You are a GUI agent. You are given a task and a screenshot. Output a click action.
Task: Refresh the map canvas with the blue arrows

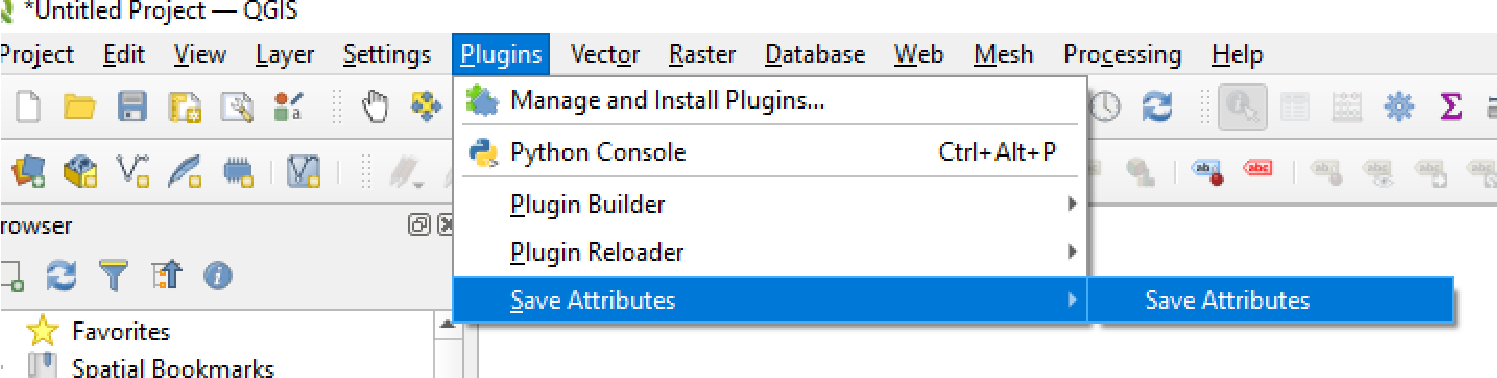pos(1157,107)
